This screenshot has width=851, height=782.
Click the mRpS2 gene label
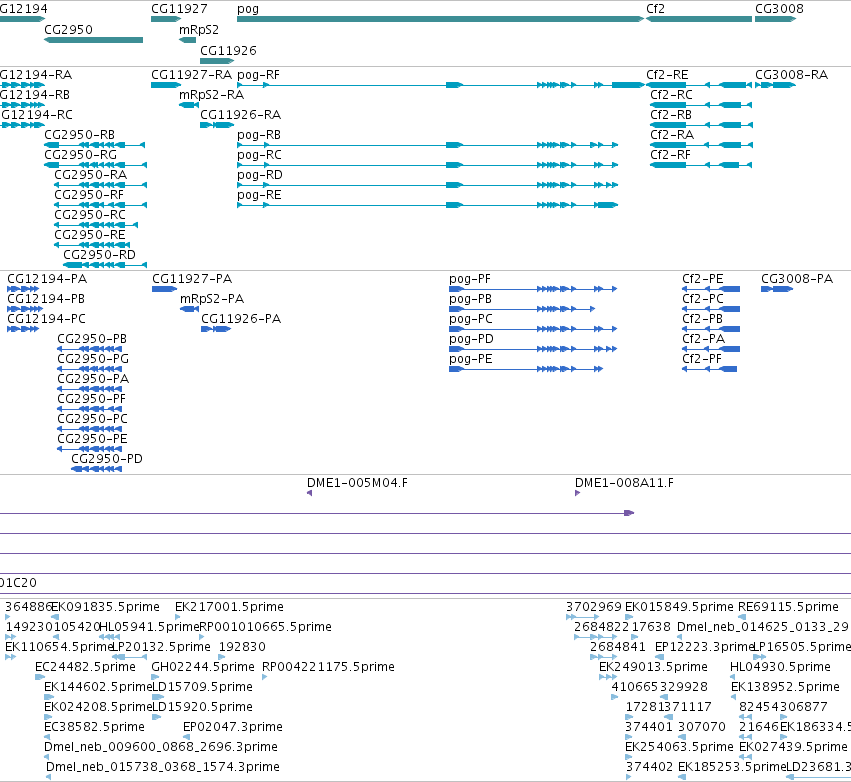[199, 30]
